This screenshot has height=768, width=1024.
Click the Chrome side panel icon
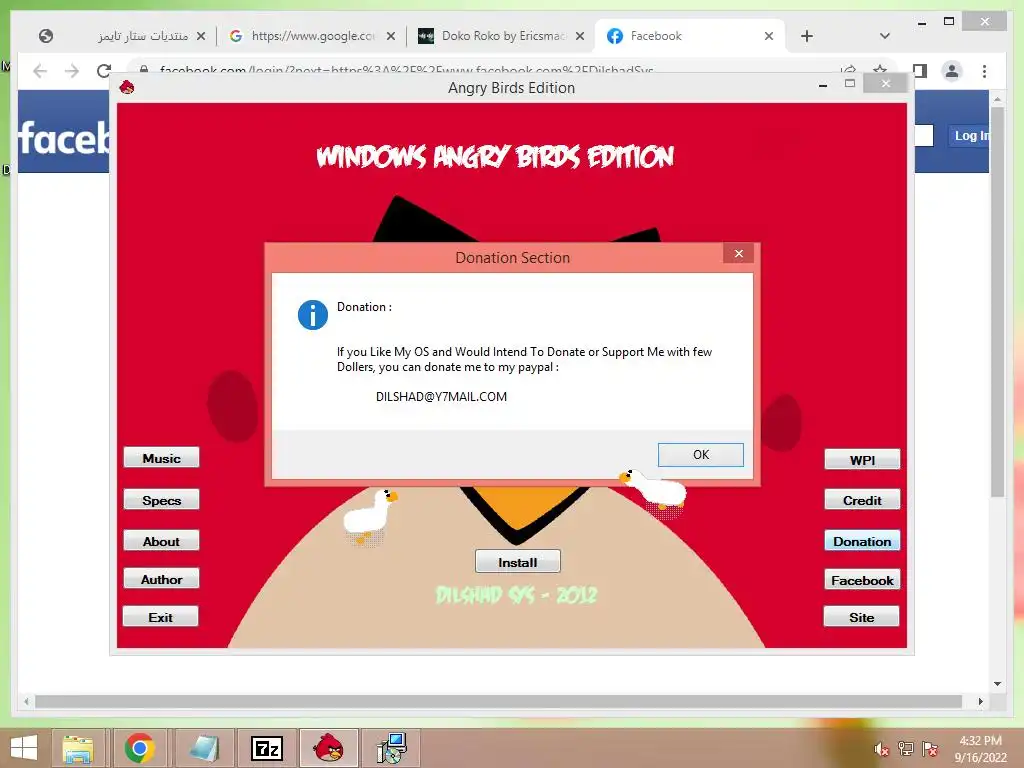point(920,71)
